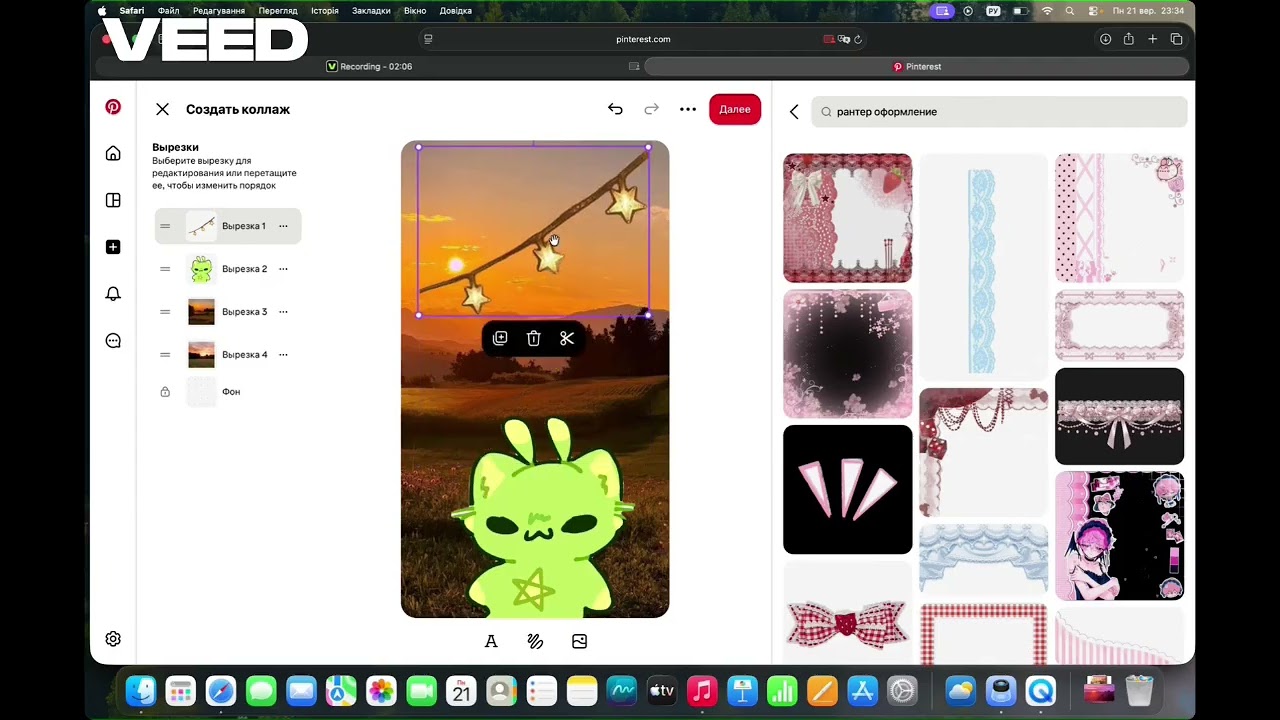Open the split-panel layout icon in Pinterest sidebar
Image resolution: width=1280 pixels, height=720 pixels.
click(113, 200)
